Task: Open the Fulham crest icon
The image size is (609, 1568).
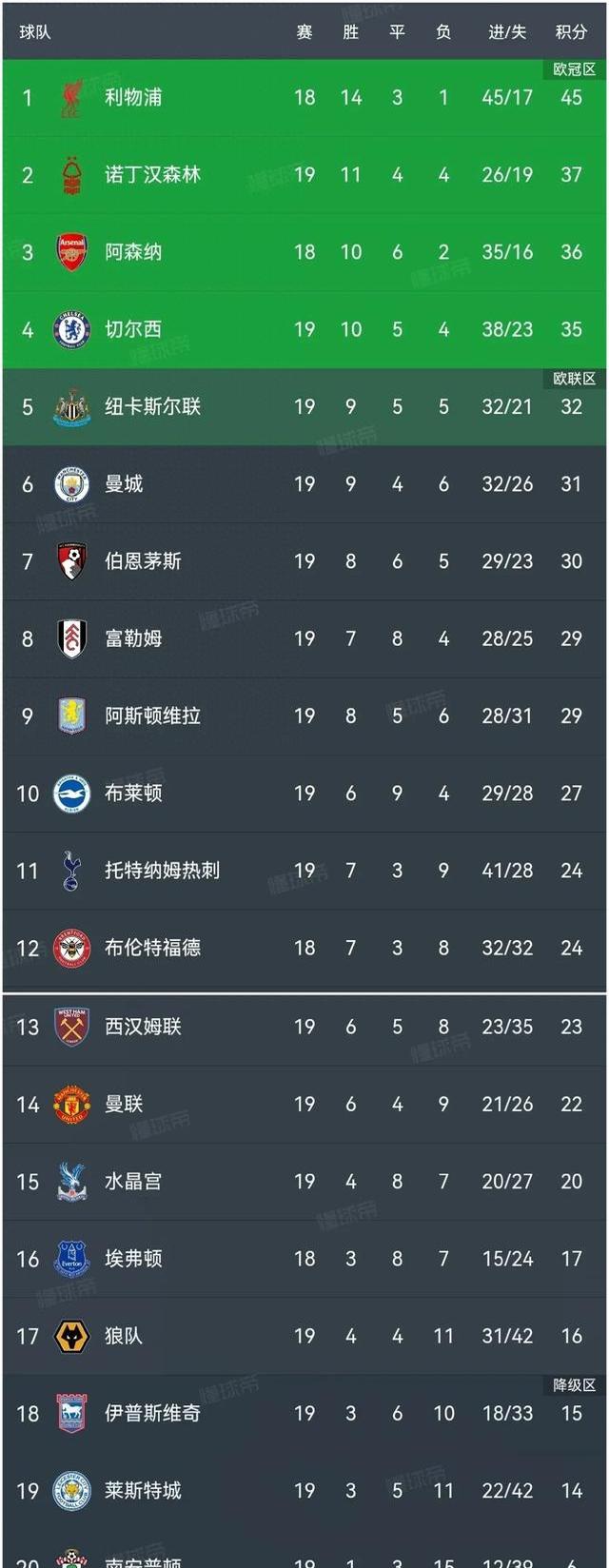Action: [71, 638]
